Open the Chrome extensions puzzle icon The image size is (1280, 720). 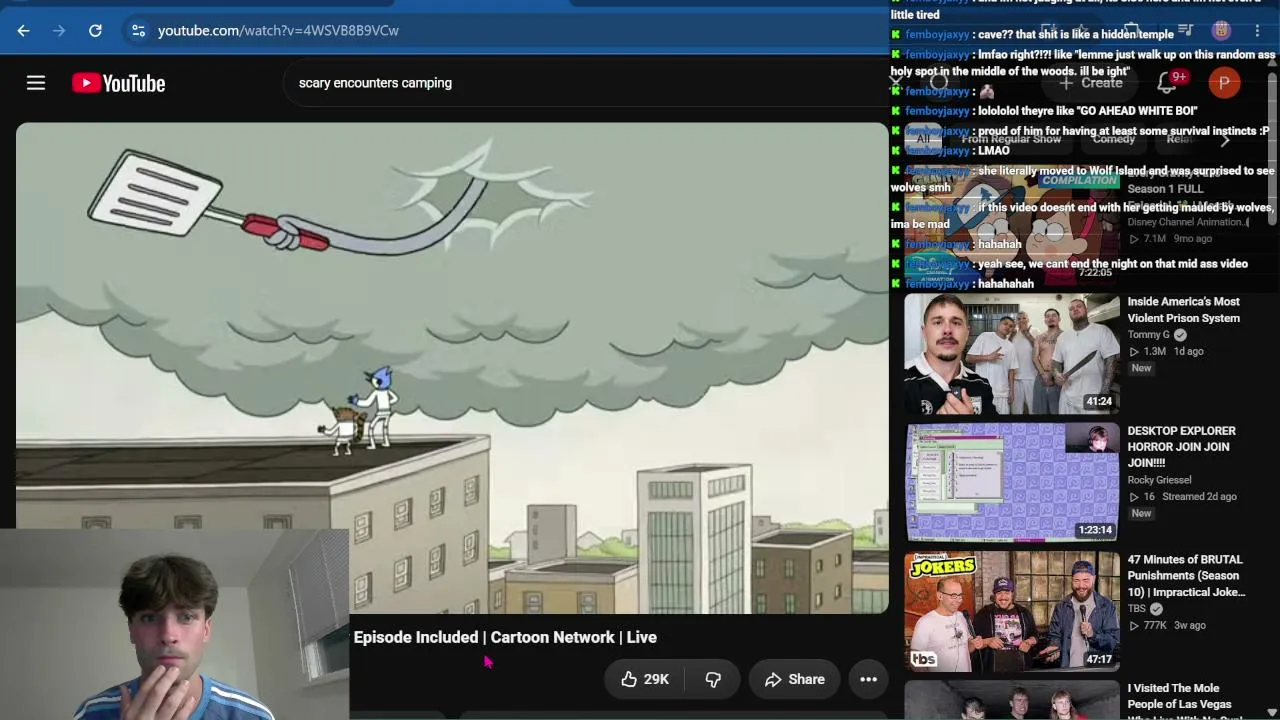tap(1131, 31)
